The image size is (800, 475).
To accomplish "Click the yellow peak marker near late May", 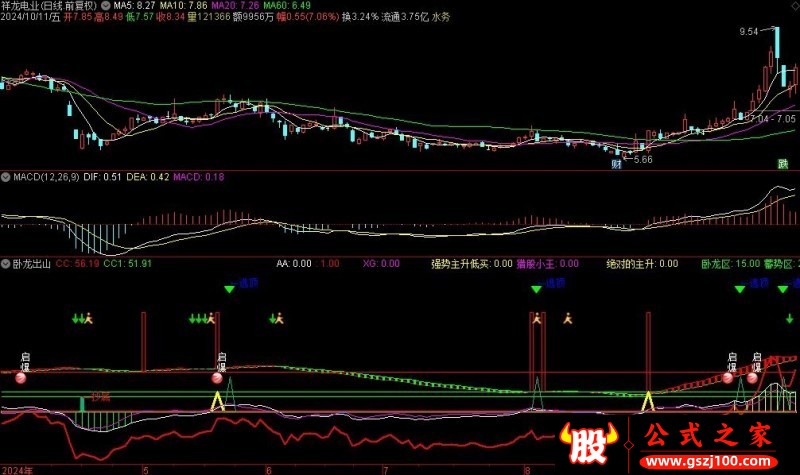I will tap(218, 401).
